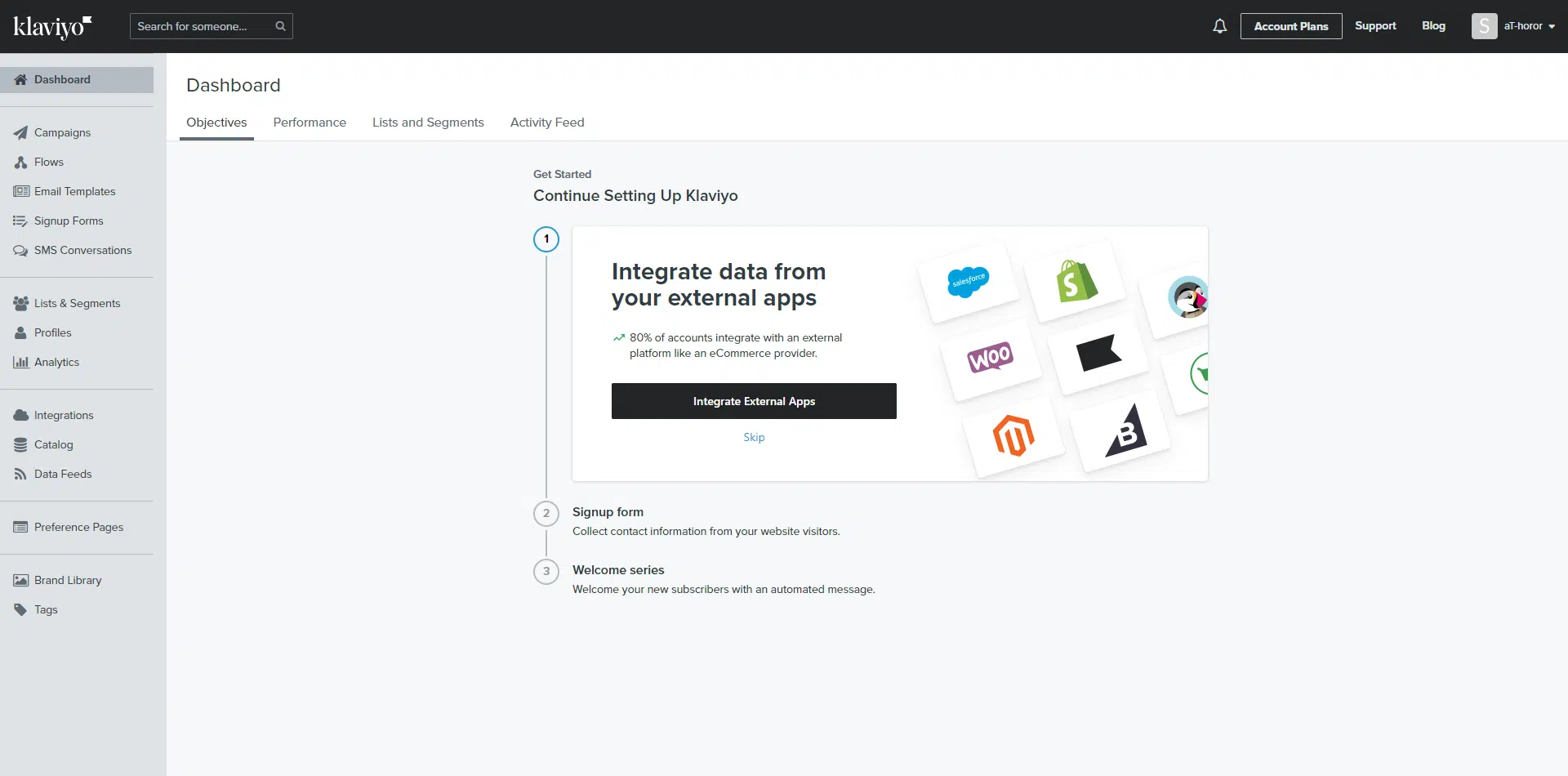Open the Lists and Segments tab
The height and width of the screenshot is (776, 1568).
tap(428, 123)
